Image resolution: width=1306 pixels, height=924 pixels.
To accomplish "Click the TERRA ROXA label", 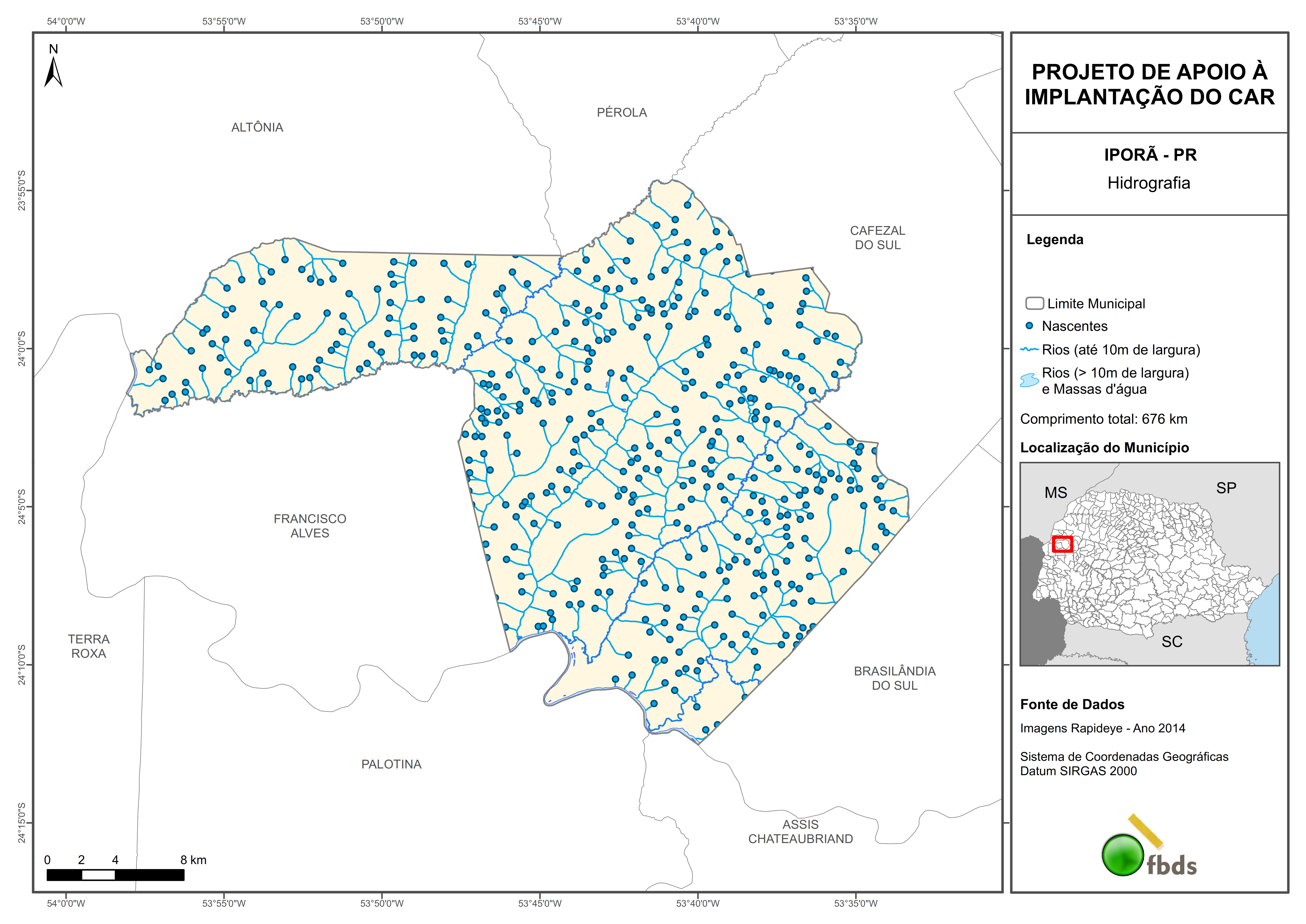I will (89, 646).
